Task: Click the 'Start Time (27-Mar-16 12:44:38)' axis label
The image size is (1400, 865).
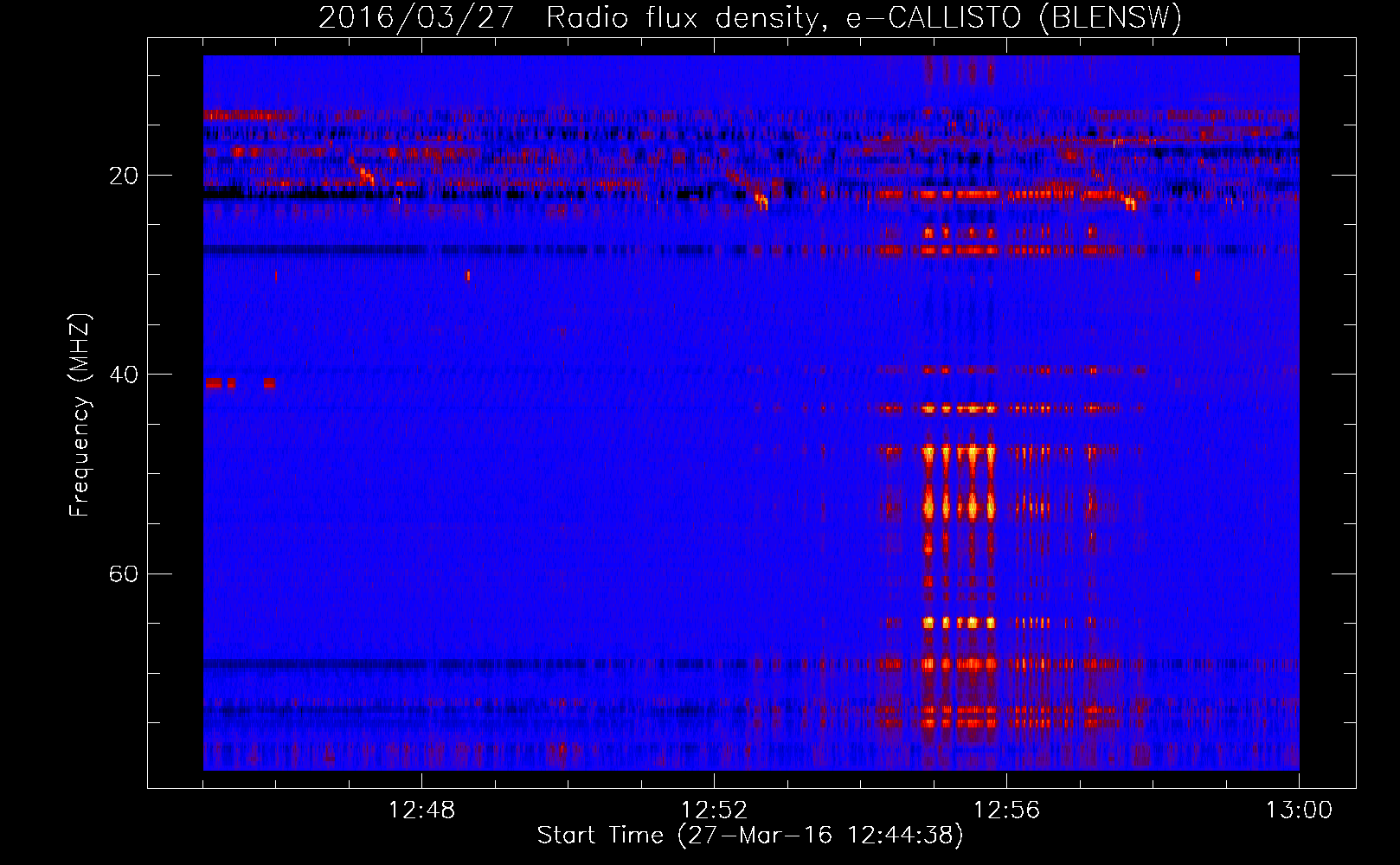Action: [750, 836]
